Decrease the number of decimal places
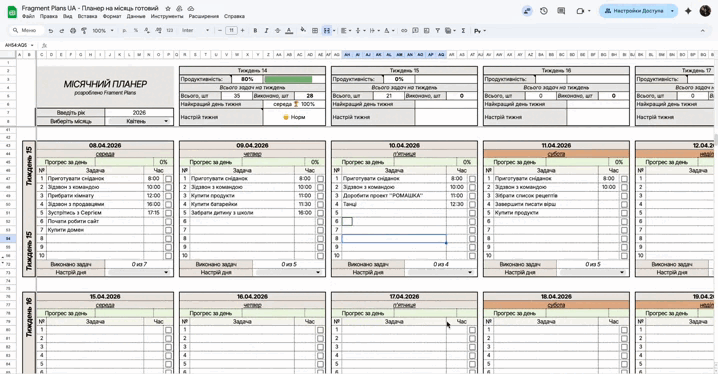This screenshot has height=374, width=718. coord(147,31)
